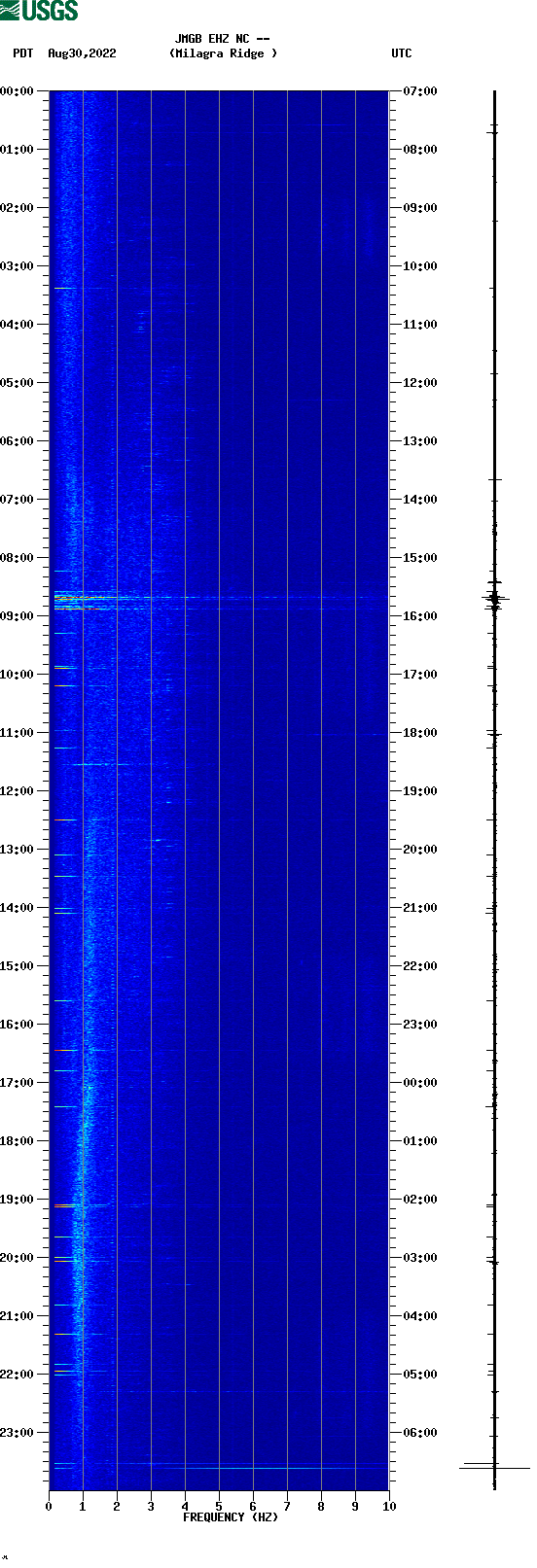Screen dimensions: 537x1568
Task: Click the 10 label on frequency axis
Action: point(389,1506)
